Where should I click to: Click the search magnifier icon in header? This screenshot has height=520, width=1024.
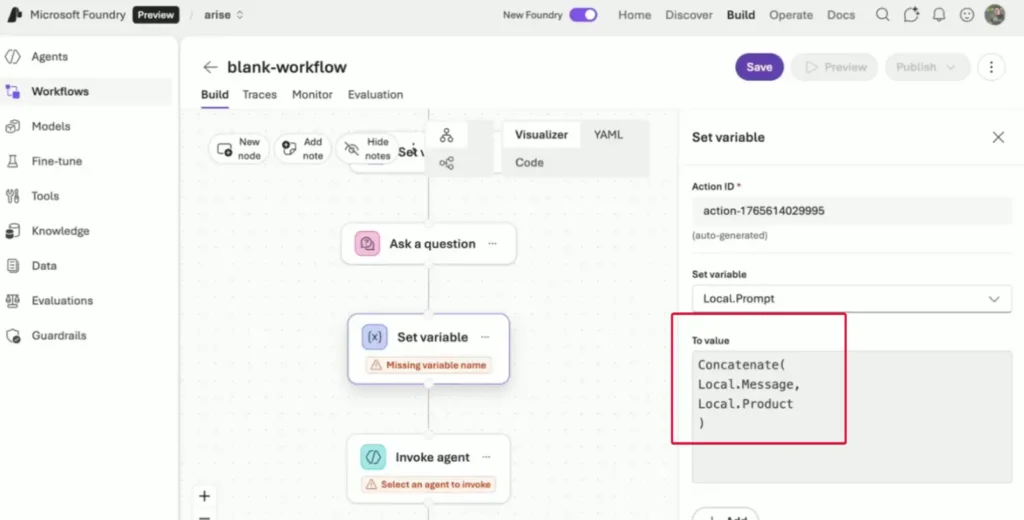pyautogui.click(x=882, y=15)
